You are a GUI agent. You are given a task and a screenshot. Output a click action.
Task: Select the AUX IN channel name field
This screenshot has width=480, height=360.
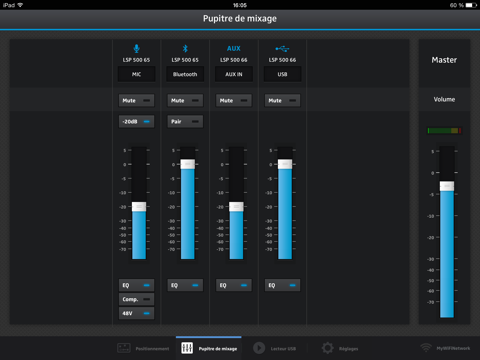pos(234,74)
